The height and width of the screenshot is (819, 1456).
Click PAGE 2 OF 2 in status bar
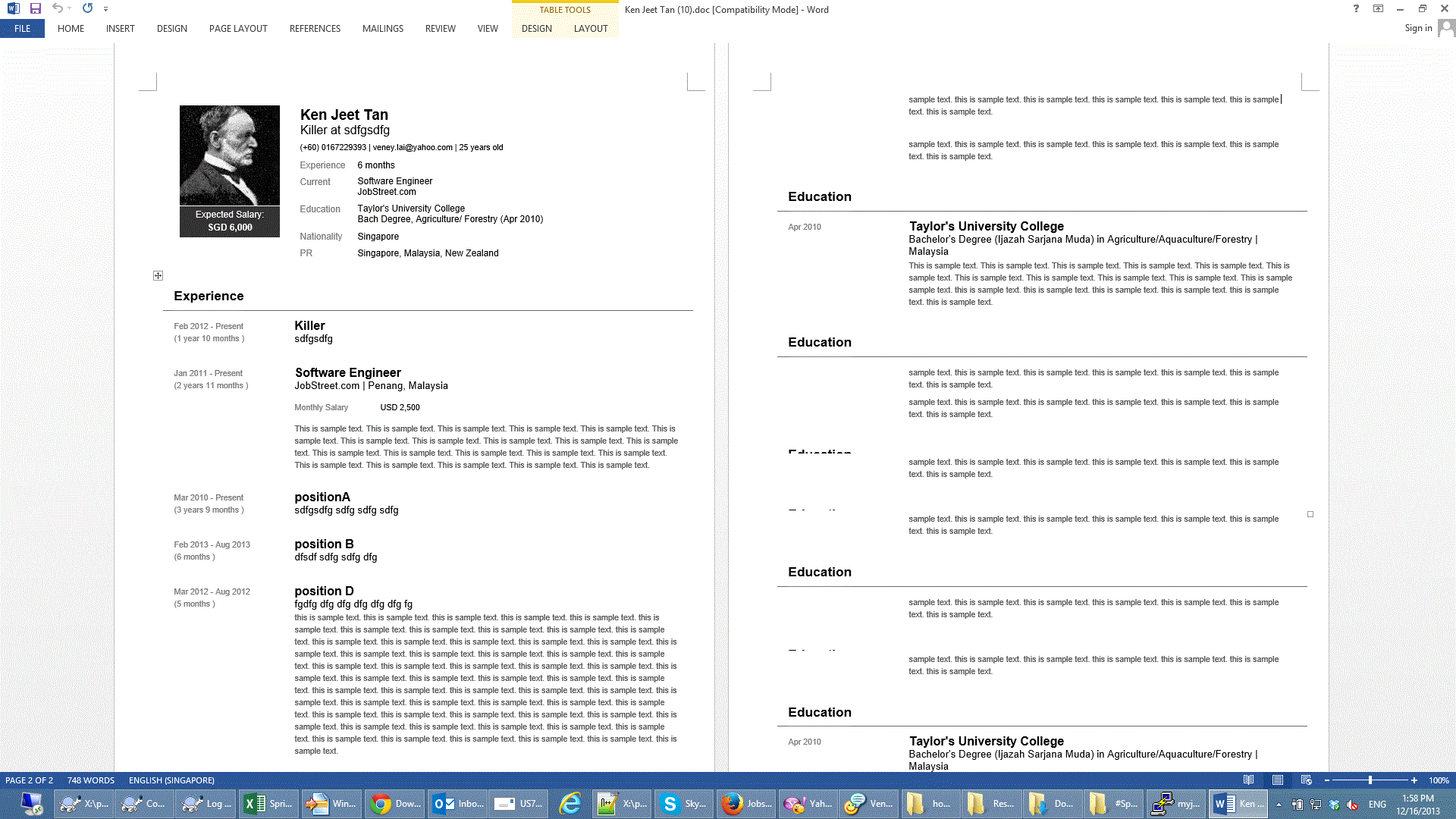pyautogui.click(x=29, y=780)
